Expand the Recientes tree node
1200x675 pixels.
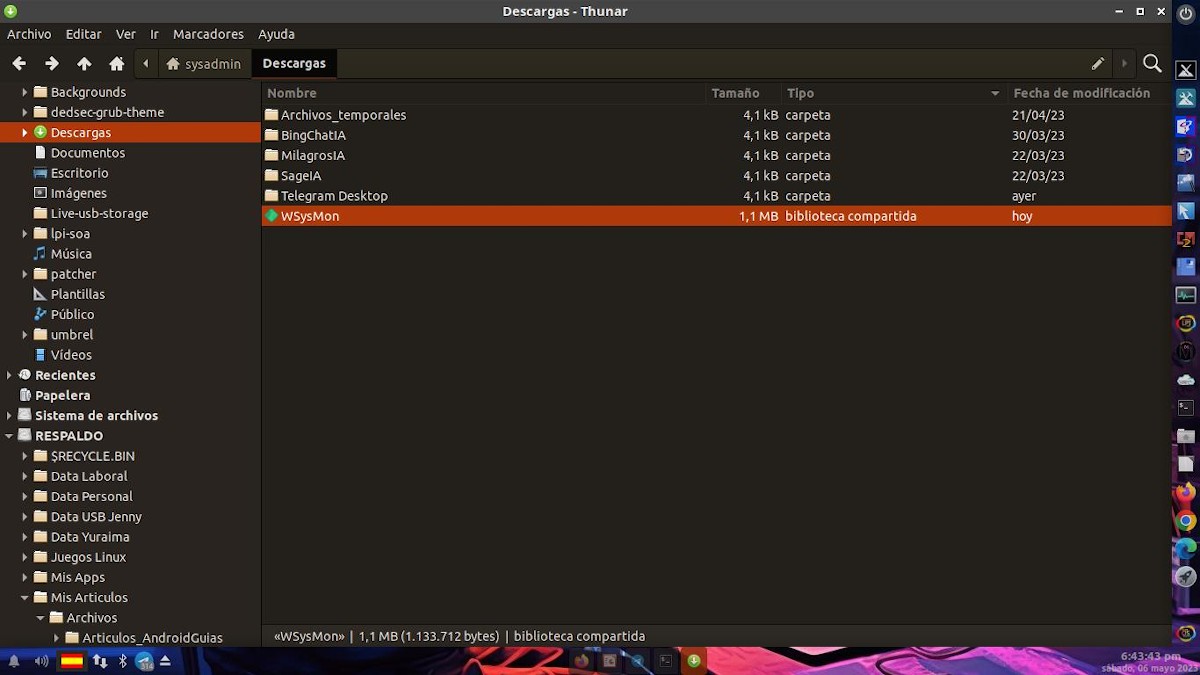pos(9,375)
